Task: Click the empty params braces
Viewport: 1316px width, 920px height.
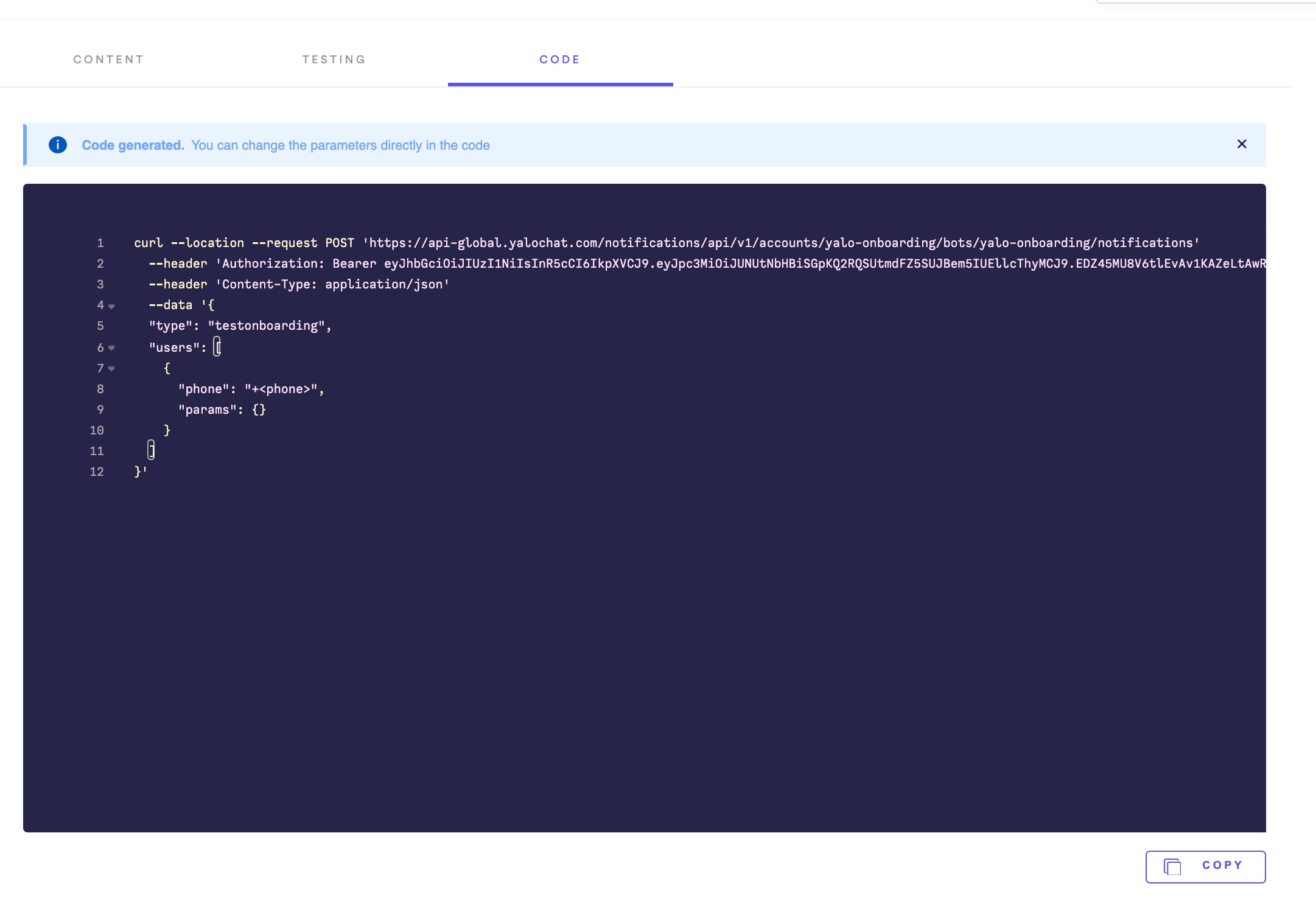Action: 259,410
